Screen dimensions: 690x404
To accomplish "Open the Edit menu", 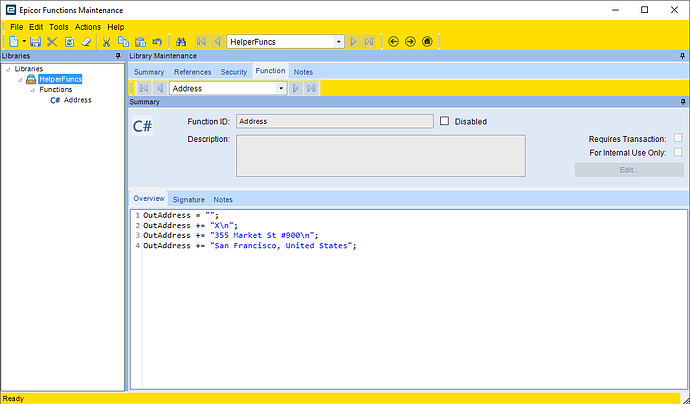I will (x=36, y=27).
